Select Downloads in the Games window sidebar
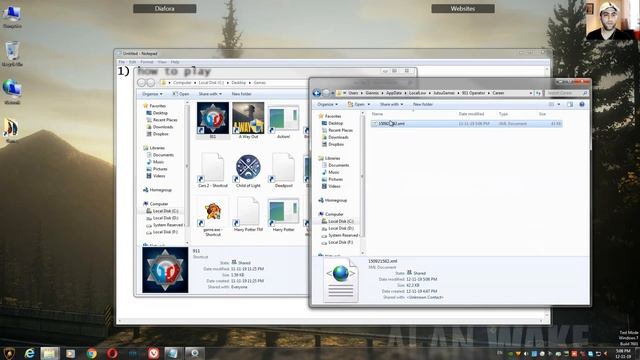 tap(163, 127)
